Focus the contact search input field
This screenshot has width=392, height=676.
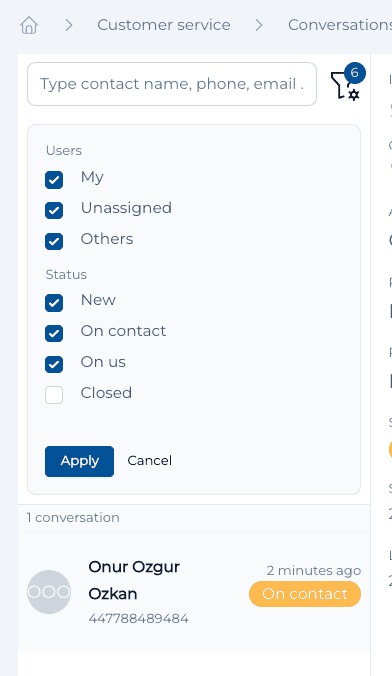click(172, 84)
